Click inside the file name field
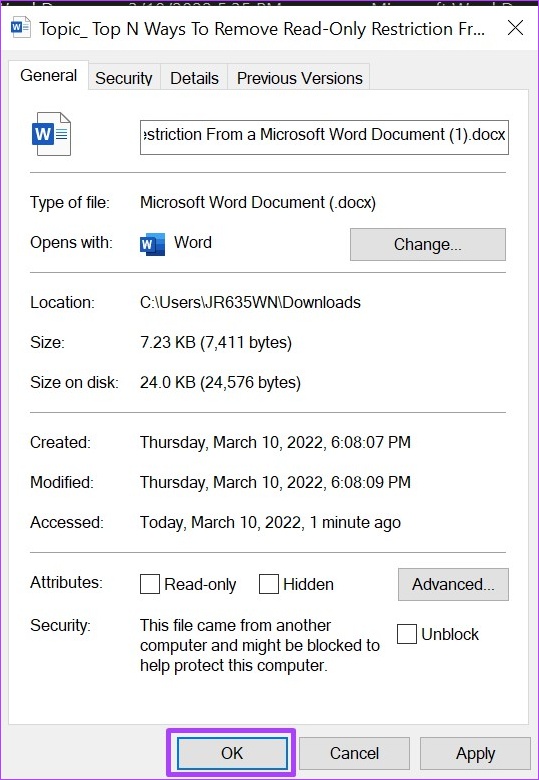Screen dimensions: 539x780 [324, 135]
